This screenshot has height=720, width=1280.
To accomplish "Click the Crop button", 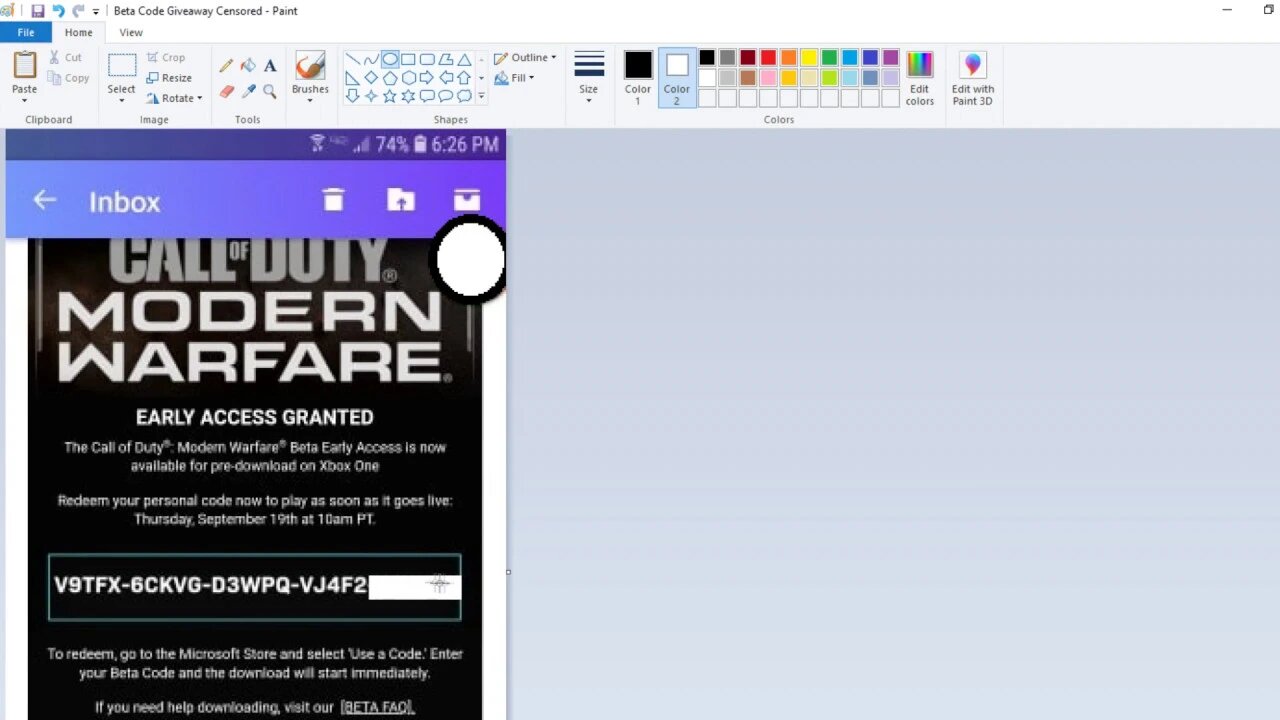I will point(166,58).
